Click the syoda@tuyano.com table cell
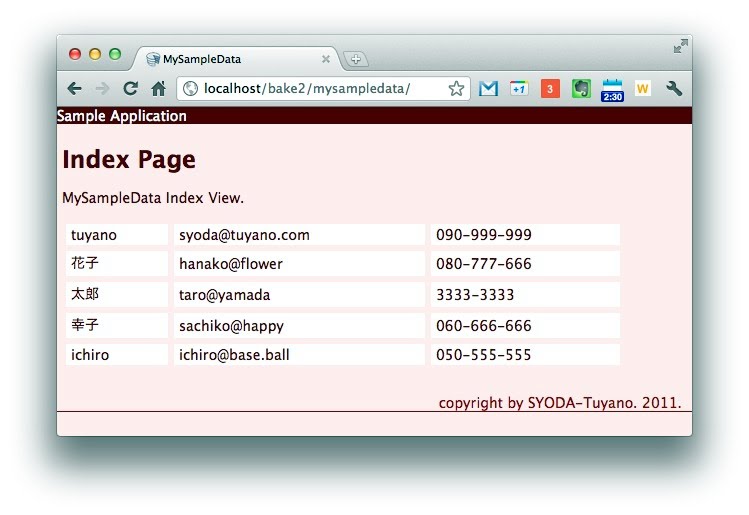Image resolution: width=749 pixels, height=515 pixels. tap(299, 235)
